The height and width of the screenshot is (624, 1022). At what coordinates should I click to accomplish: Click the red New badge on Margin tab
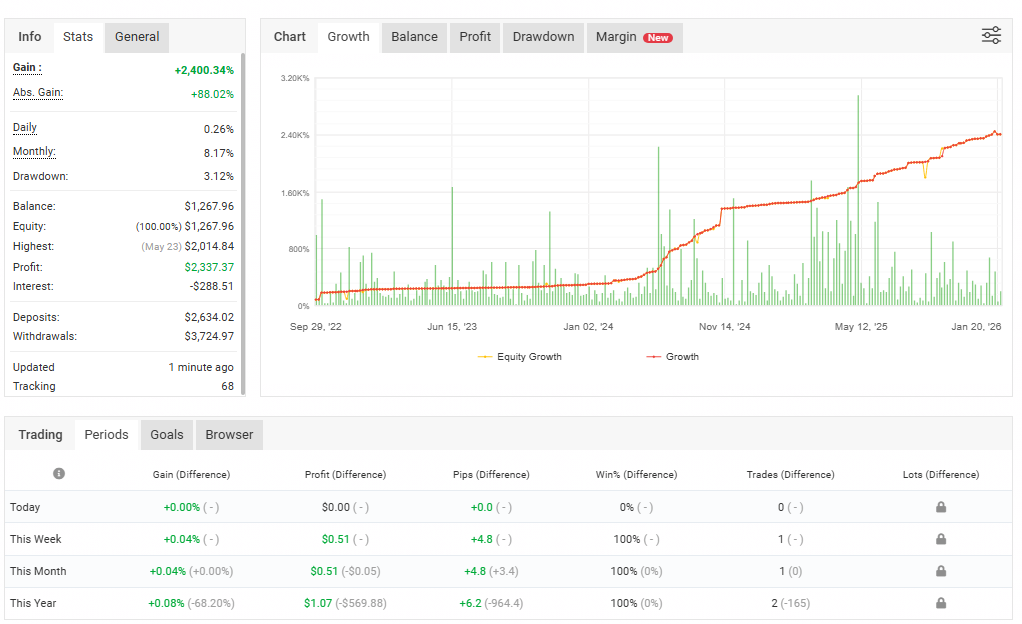[657, 38]
